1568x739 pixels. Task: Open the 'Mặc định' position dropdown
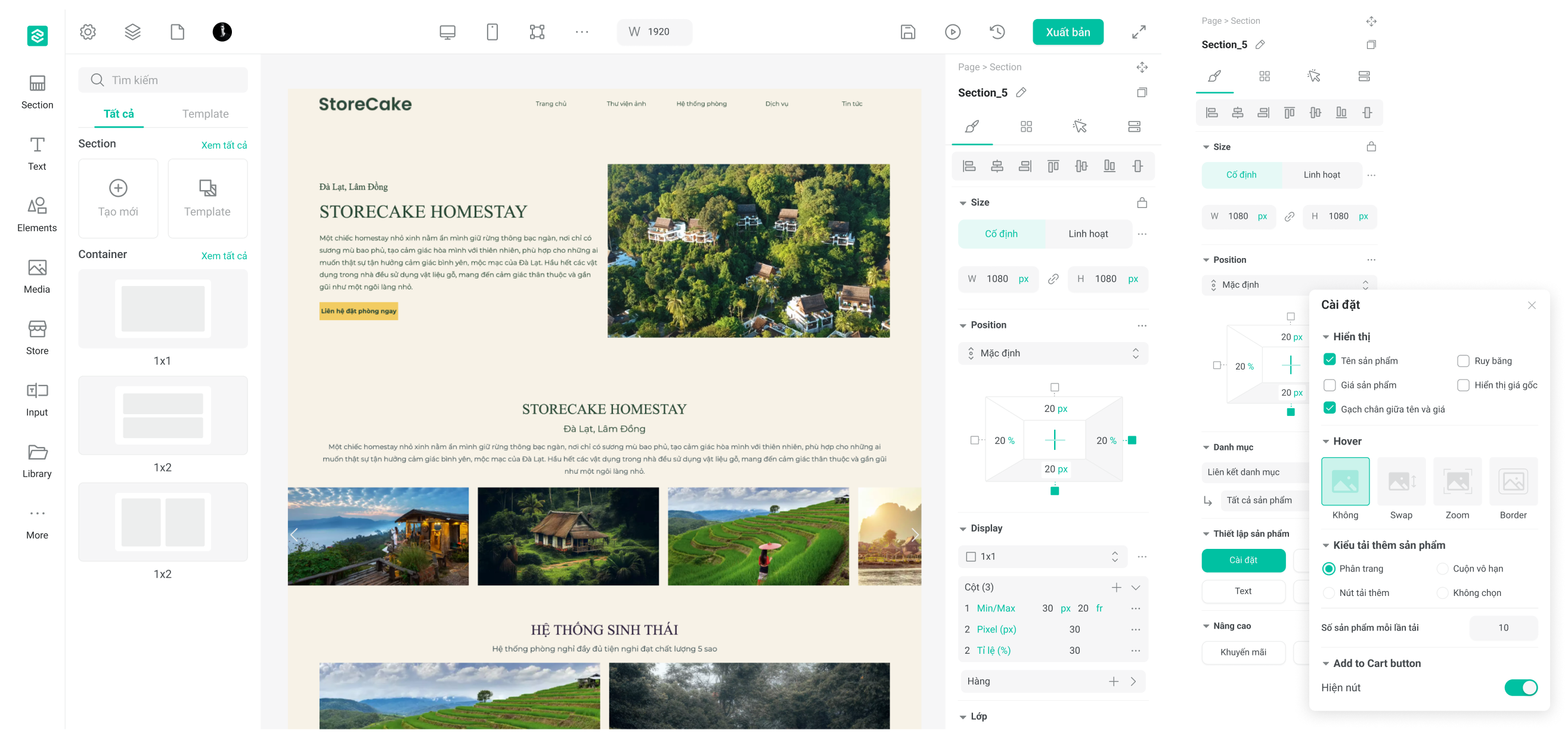pyautogui.click(x=1052, y=353)
